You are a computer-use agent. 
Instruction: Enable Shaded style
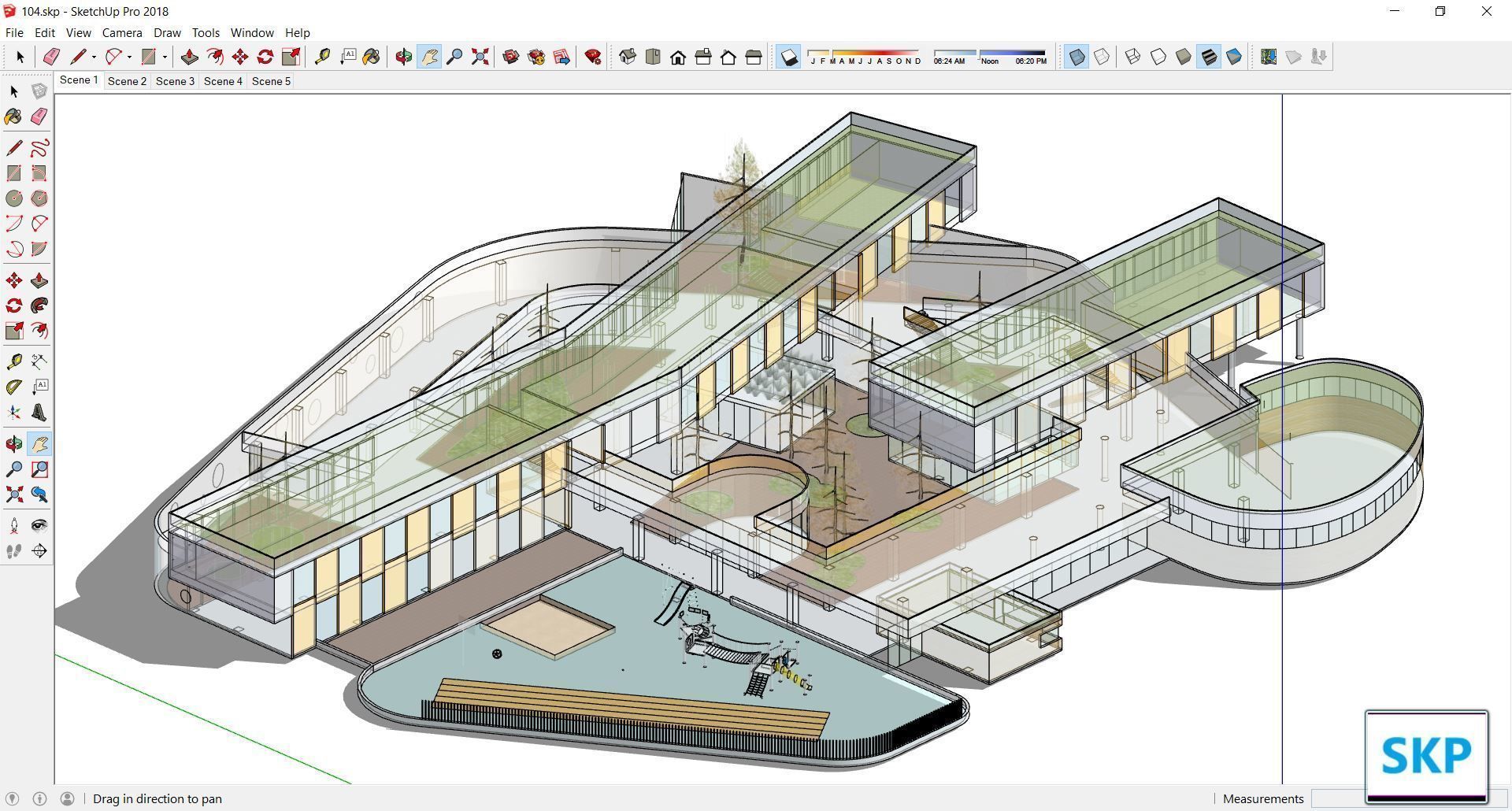[1184, 57]
